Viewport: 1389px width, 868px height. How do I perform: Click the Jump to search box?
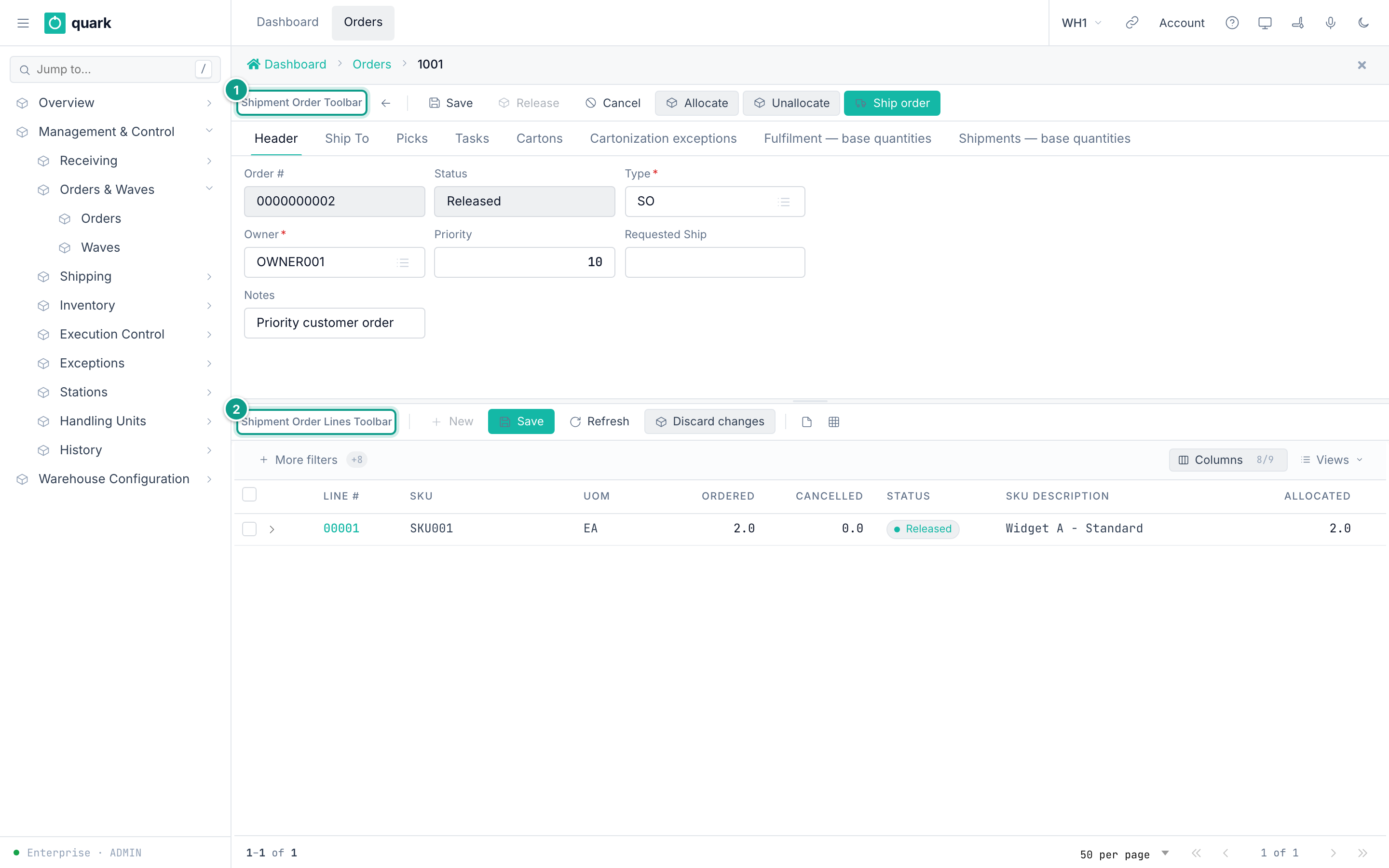[x=115, y=69]
